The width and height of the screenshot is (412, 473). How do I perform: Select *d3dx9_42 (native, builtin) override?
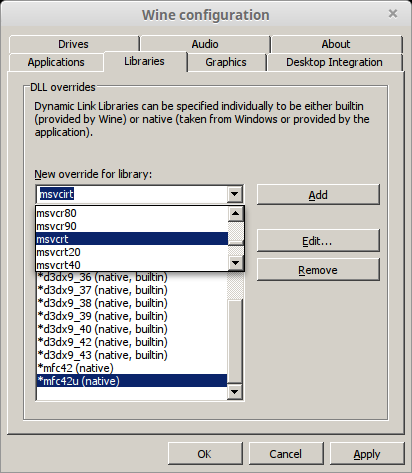(132, 342)
